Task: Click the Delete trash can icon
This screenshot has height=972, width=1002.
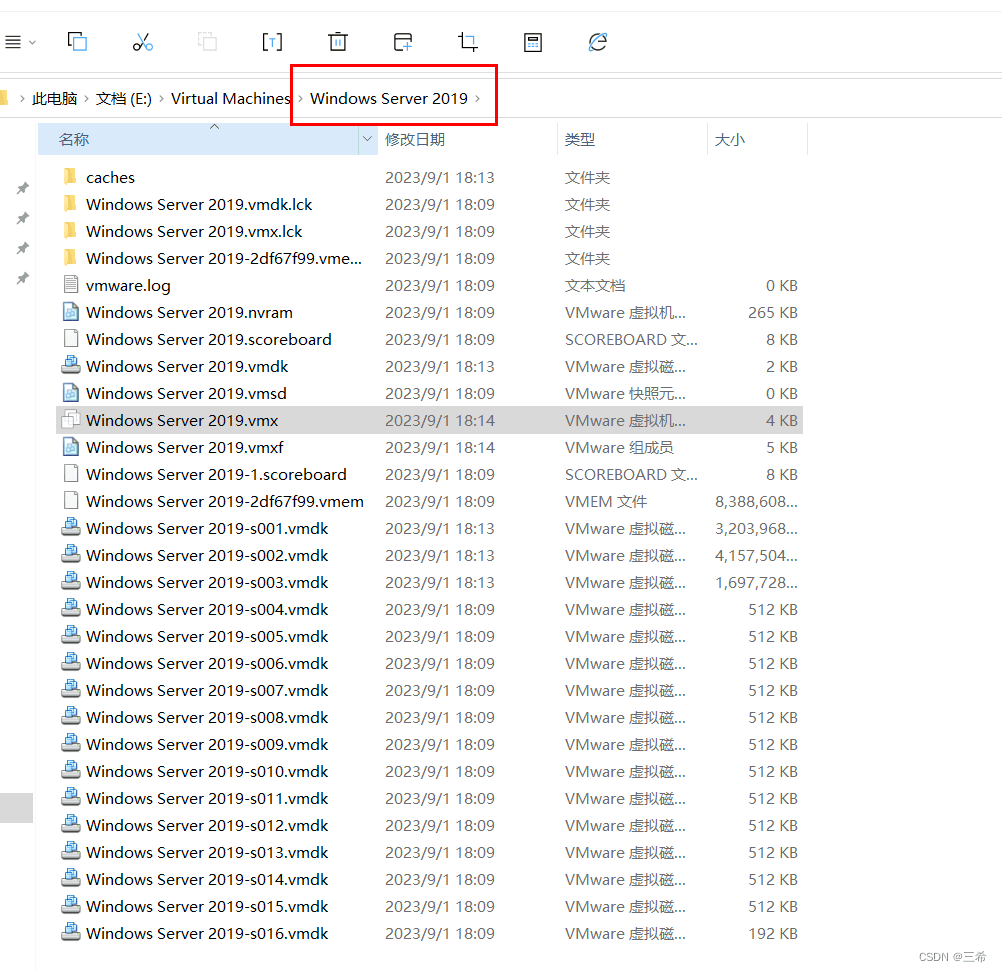Action: point(337,42)
